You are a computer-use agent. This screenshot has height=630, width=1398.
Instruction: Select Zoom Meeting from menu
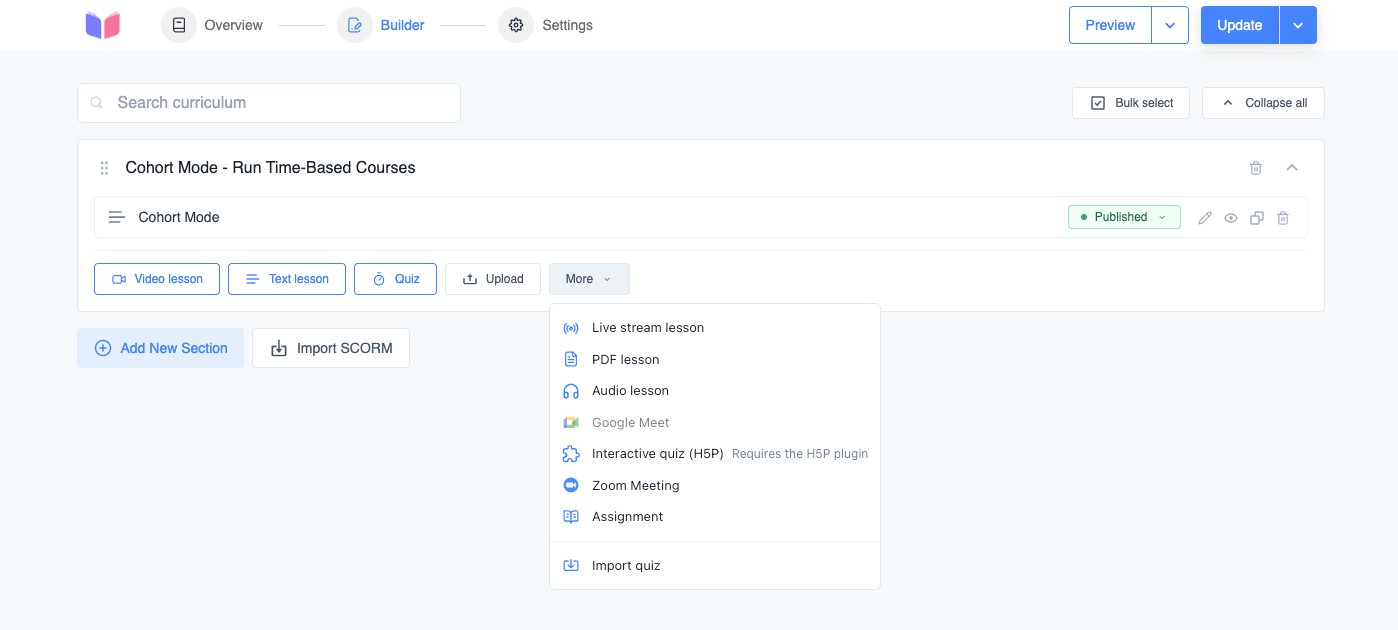[x=715, y=486]
